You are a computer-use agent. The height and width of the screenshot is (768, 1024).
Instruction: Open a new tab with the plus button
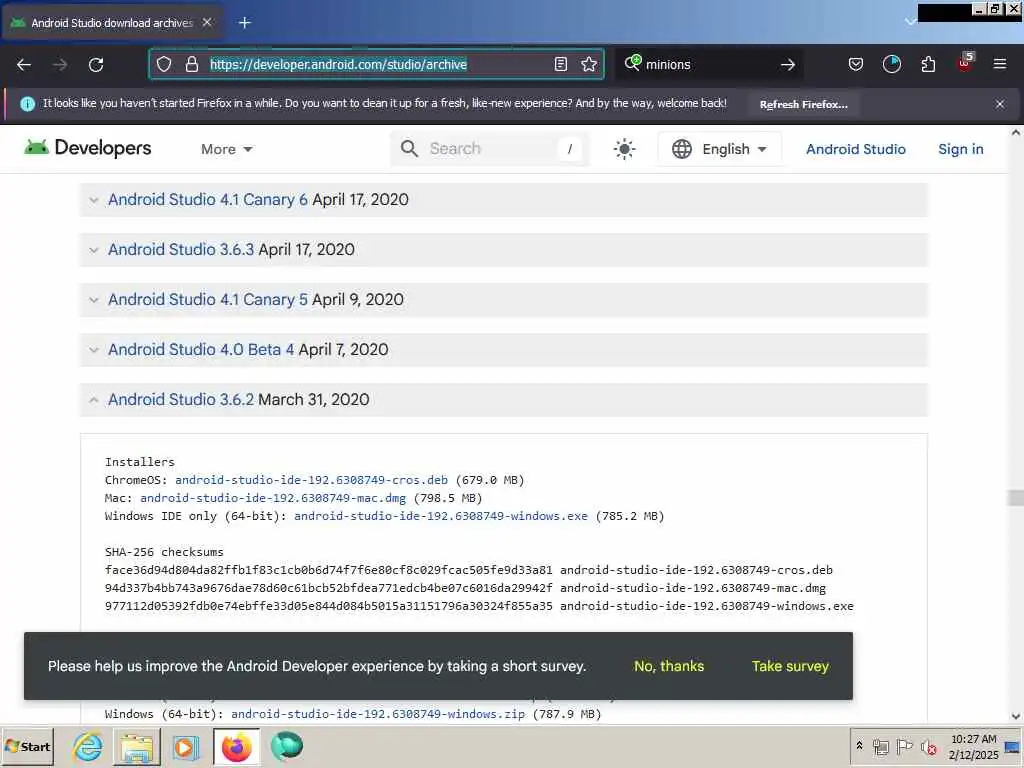(x=244, y=23)
